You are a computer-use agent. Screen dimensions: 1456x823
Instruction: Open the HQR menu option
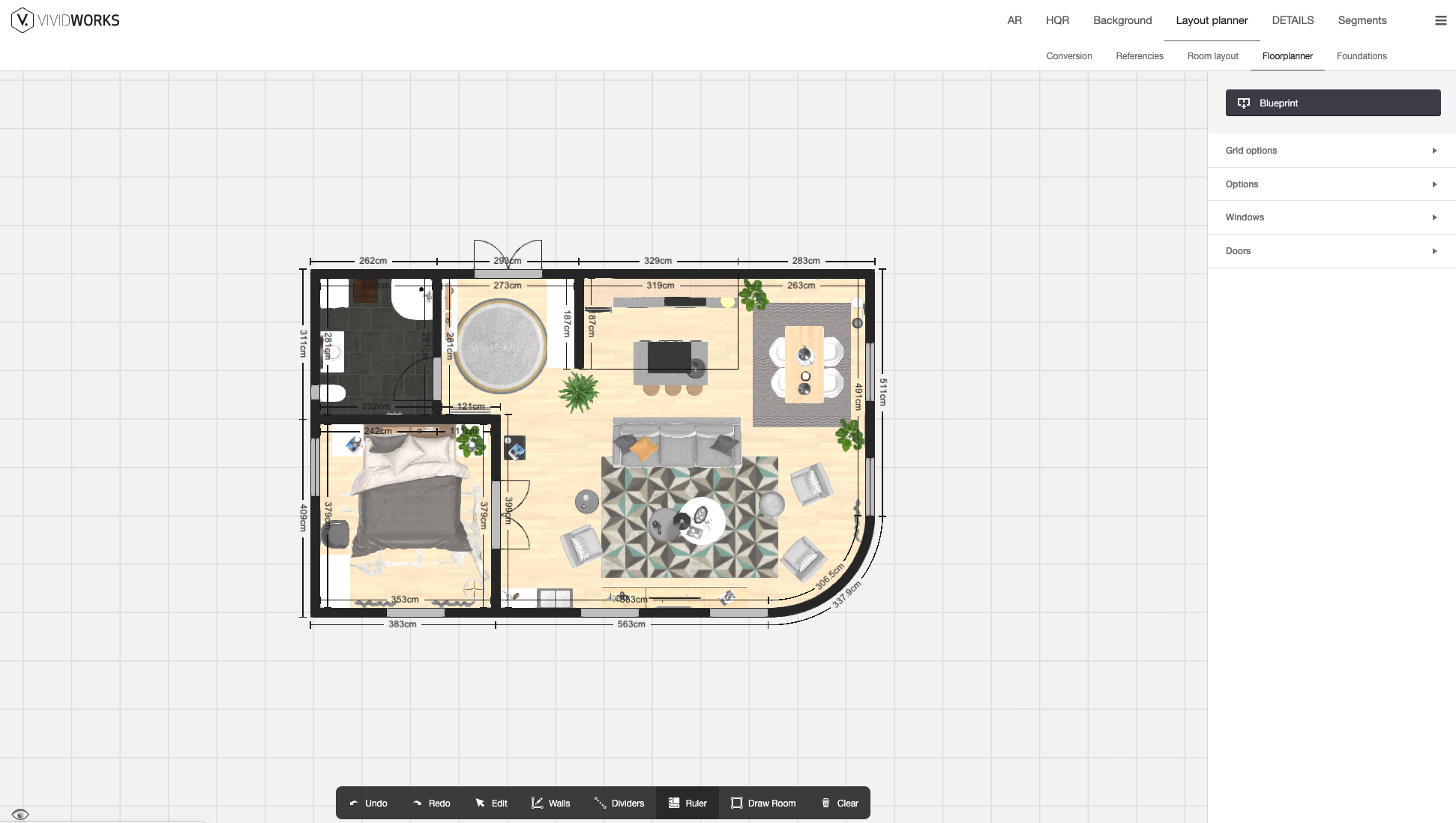1057,20
